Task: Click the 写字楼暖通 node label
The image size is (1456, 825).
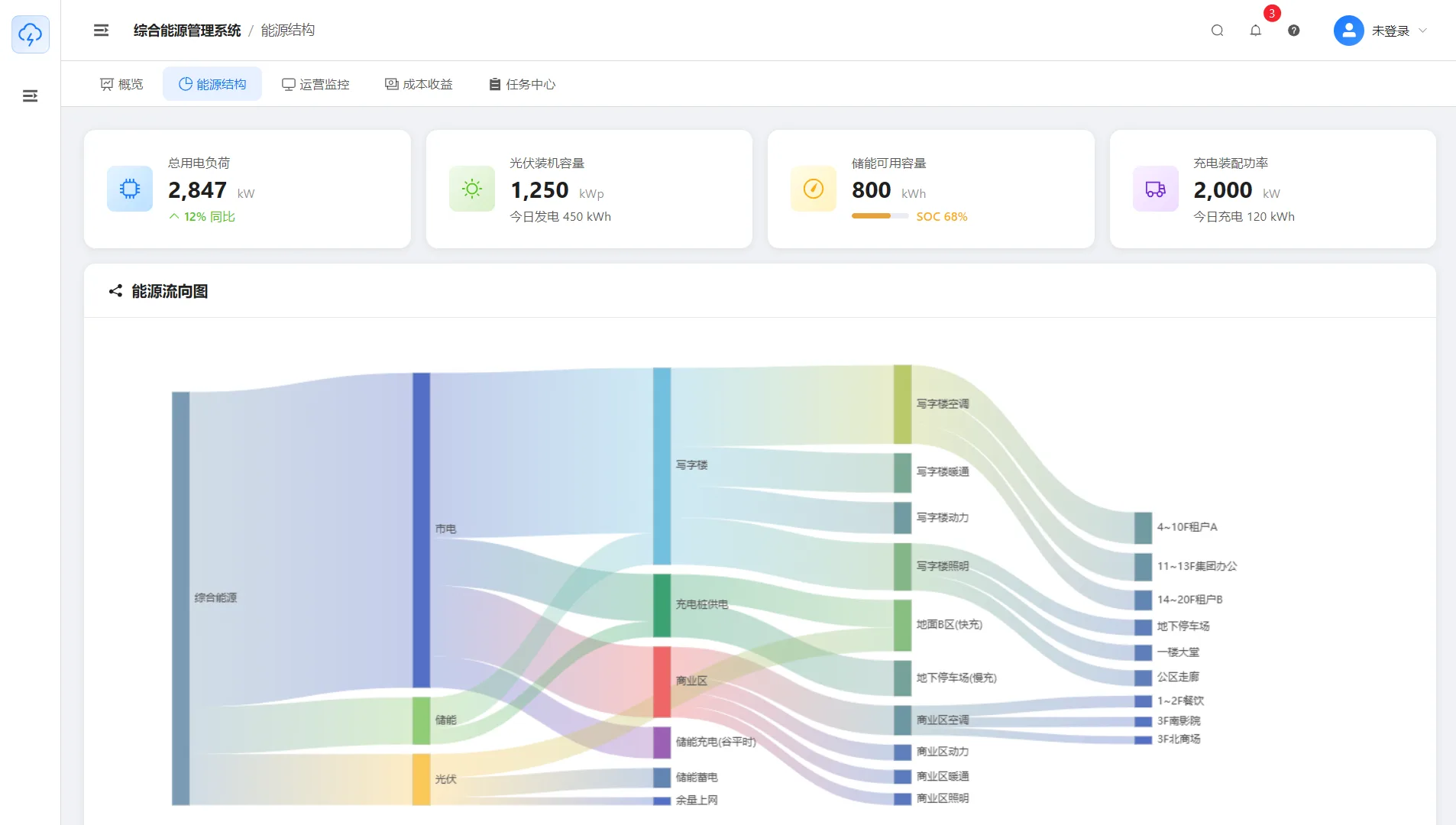Action: [943, 472]
